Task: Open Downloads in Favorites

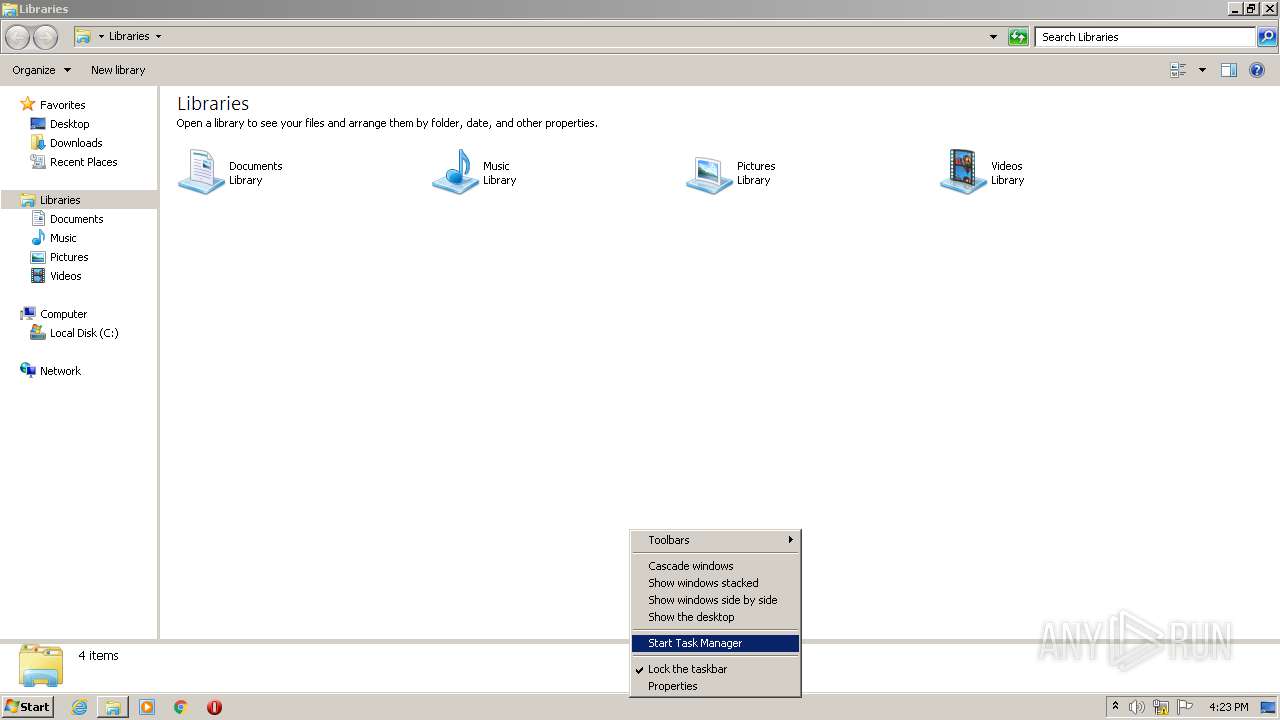Action: (x=76, y=143)
